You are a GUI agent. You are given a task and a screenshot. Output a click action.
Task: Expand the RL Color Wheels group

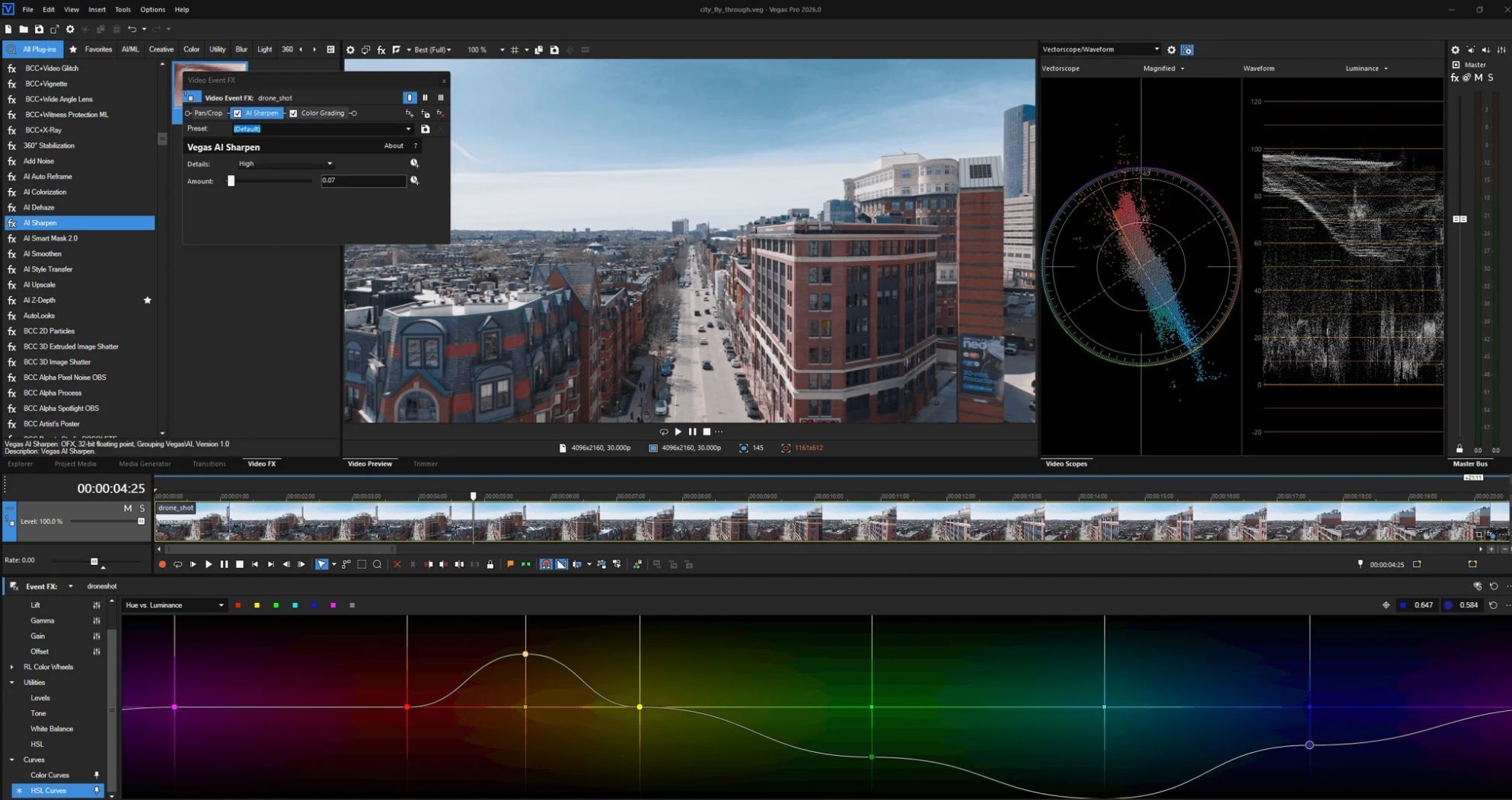tap(11, 668)
